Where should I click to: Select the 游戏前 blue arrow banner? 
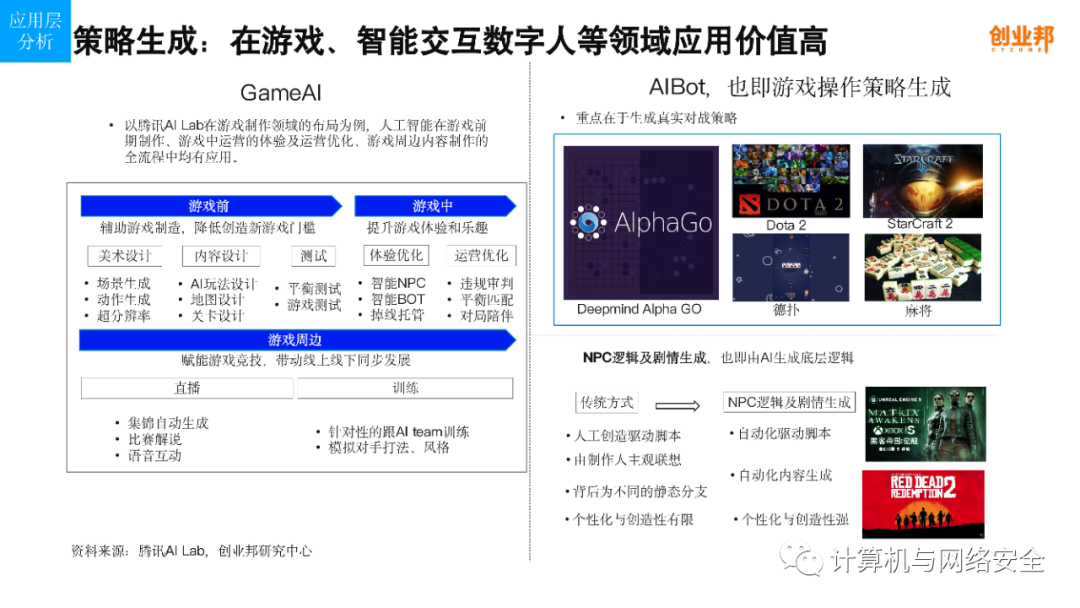coord(211,206)
